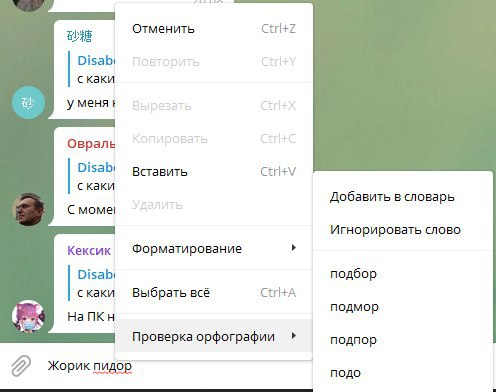
Task: Open avatar next to Овраль message
Action: (28, 209)
